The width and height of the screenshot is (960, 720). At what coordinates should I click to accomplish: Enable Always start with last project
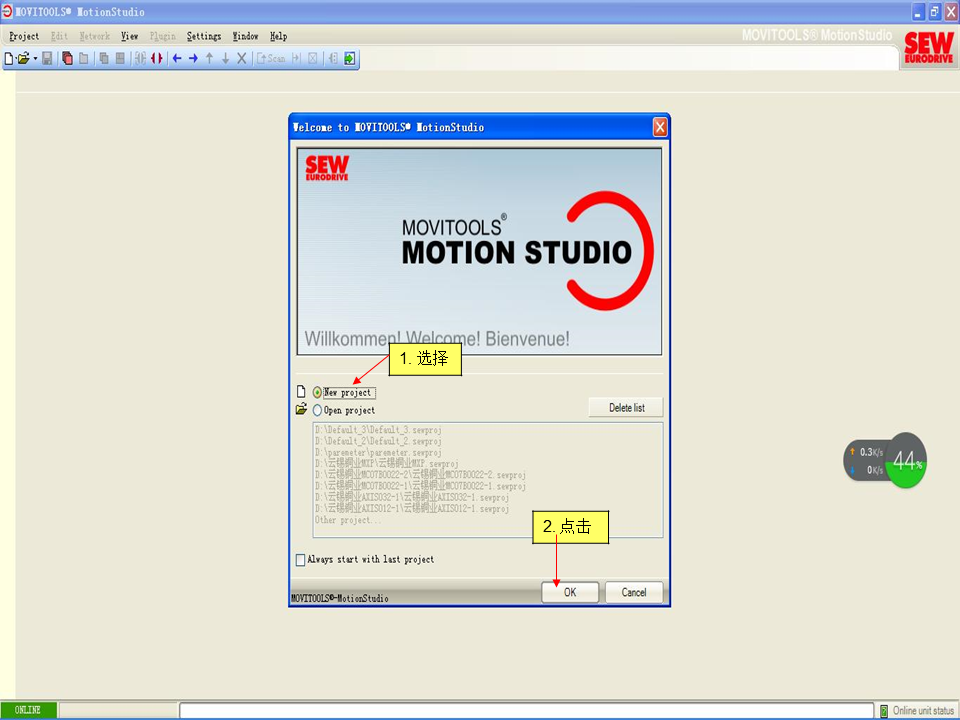pos(301,560)
